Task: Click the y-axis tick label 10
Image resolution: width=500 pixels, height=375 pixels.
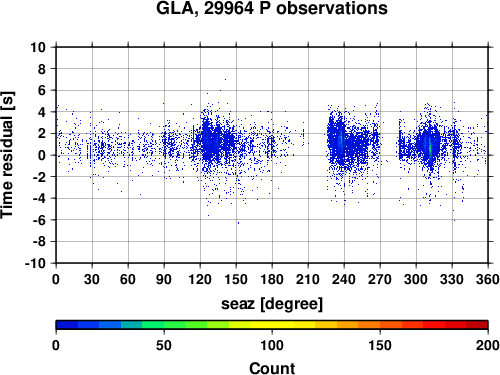Action: (x=38, y=47)
